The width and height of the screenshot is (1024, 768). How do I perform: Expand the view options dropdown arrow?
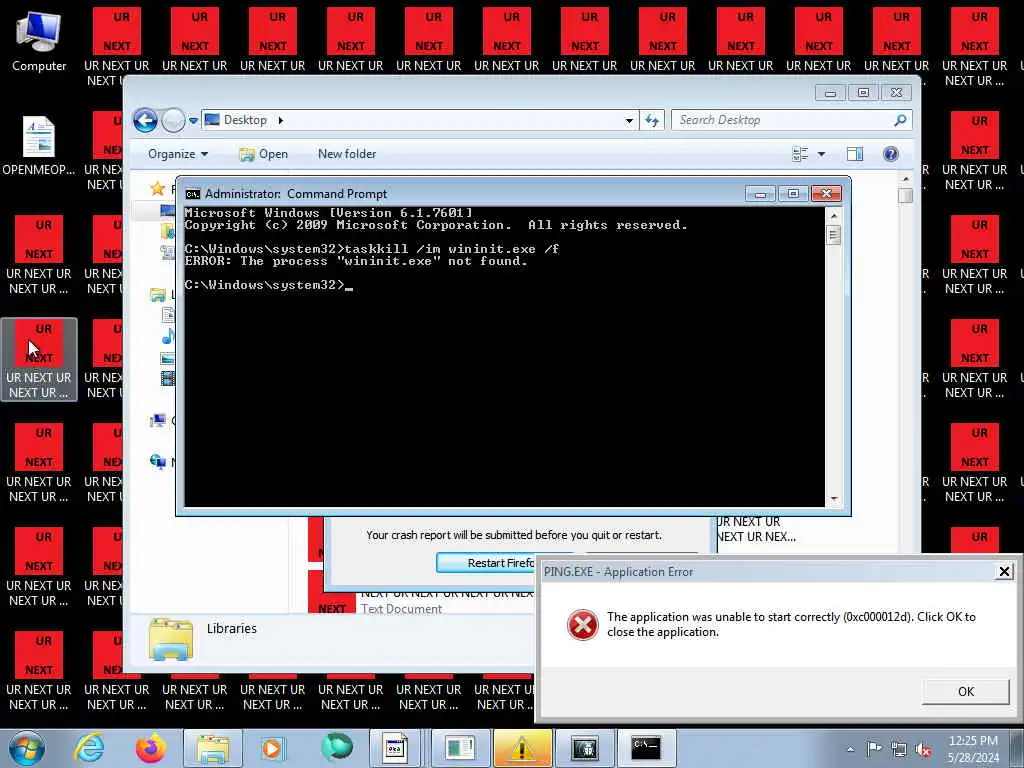click(822, 154)
